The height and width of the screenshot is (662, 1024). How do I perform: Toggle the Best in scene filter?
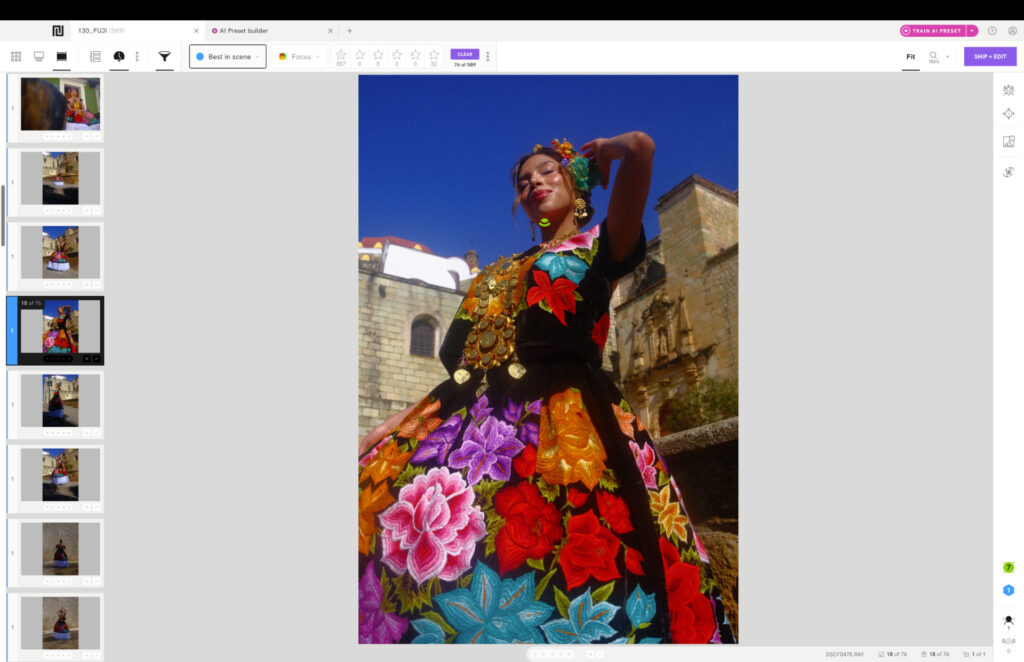pos(227,57)
